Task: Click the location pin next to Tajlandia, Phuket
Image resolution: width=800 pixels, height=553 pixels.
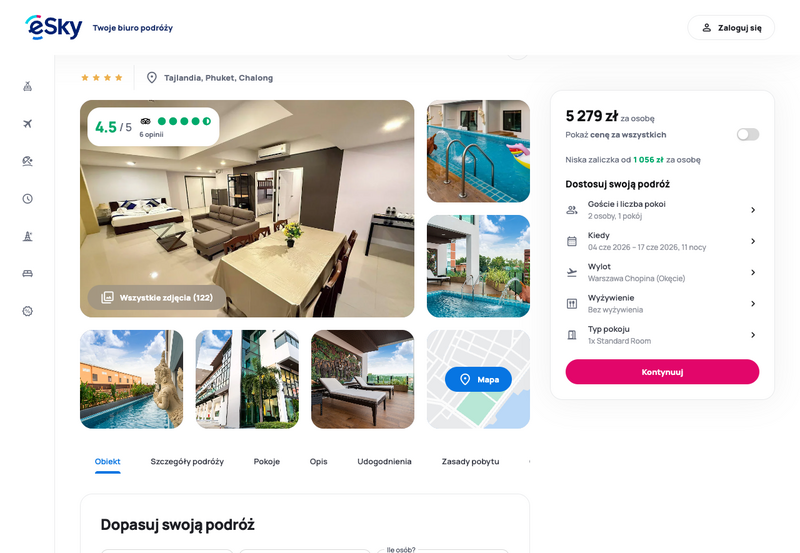Action: click(x=152, y=78)
